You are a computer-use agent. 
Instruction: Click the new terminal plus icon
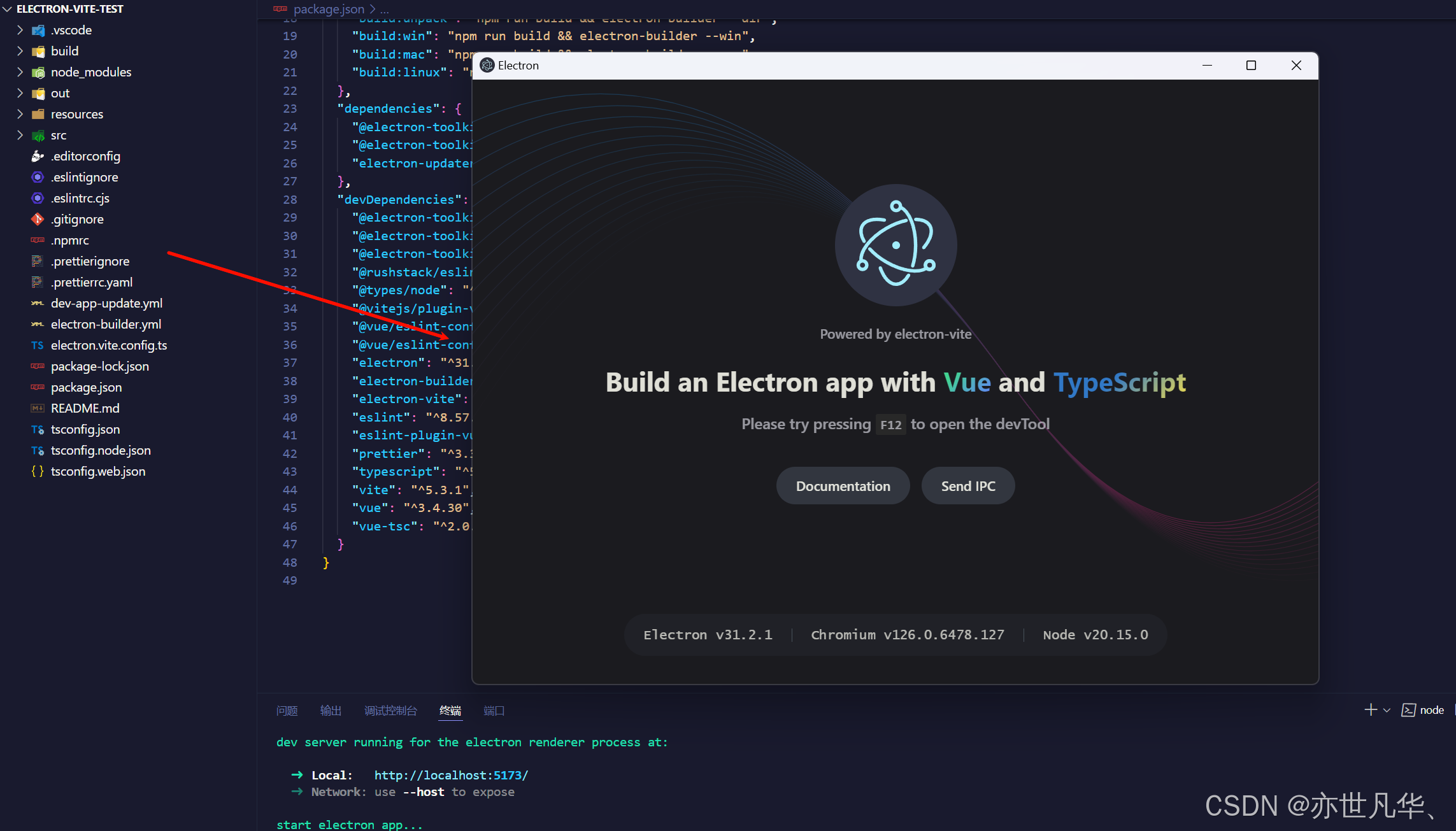point(1371,710)
